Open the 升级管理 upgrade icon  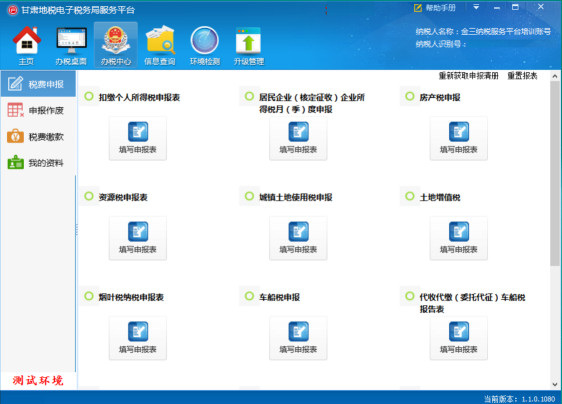[249, 45]
